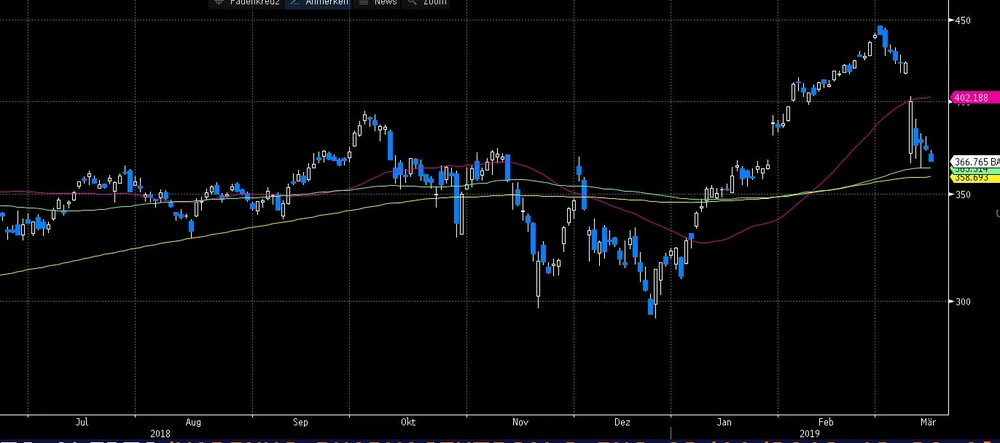The width and height of the screenshot is (1000, 443).
Task: Click the Zoom magnifier icon
Action: (x=414, y=3)
